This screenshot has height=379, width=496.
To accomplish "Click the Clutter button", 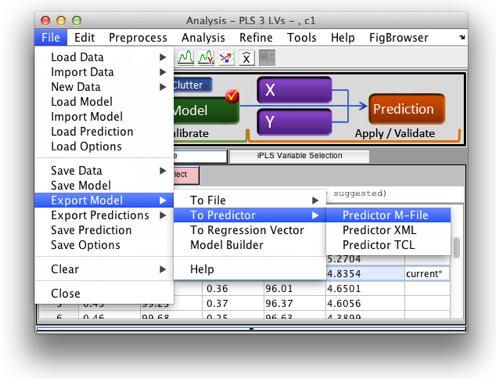I will point(192,85).
